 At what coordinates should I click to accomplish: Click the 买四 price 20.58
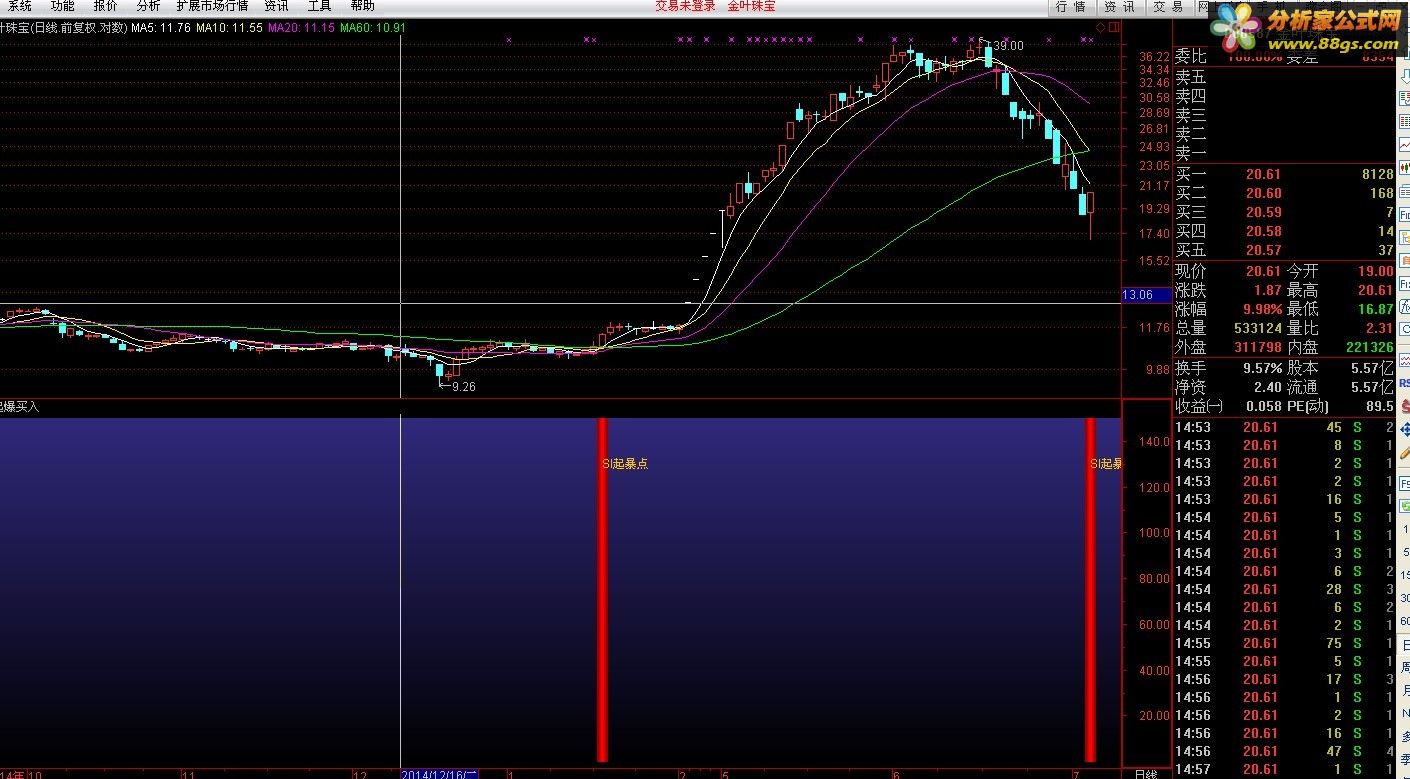point(1263,231)
